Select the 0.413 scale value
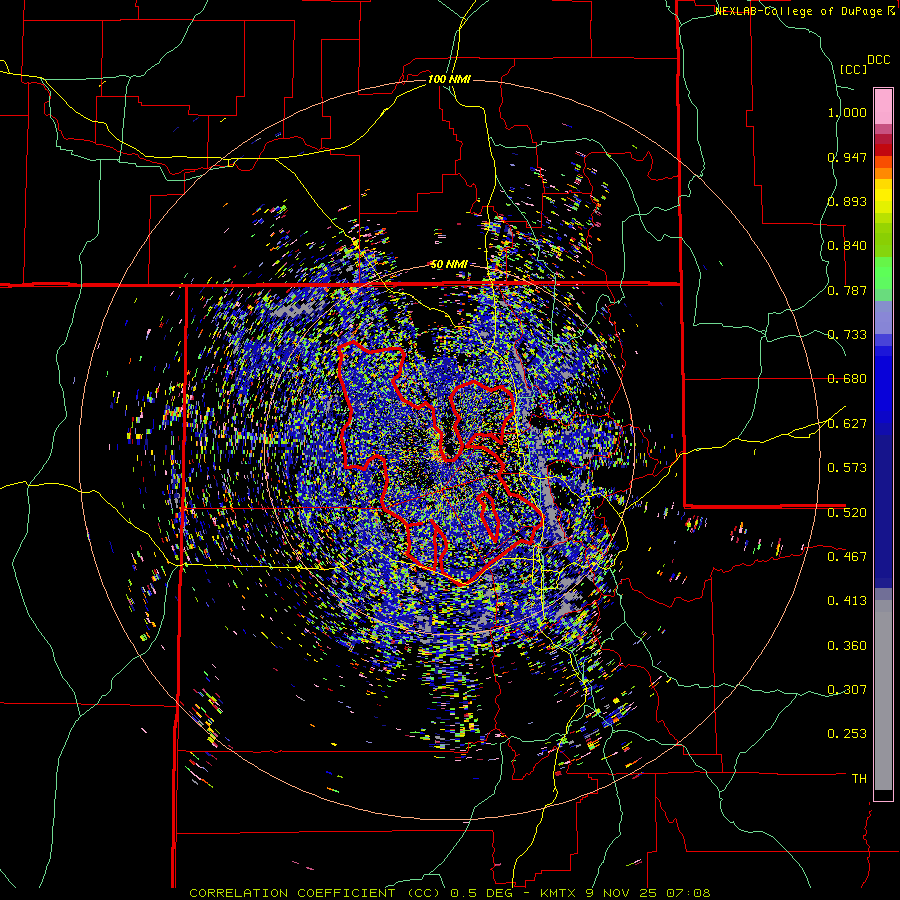This screenshot has height=900, width=900. click(847, 601)
